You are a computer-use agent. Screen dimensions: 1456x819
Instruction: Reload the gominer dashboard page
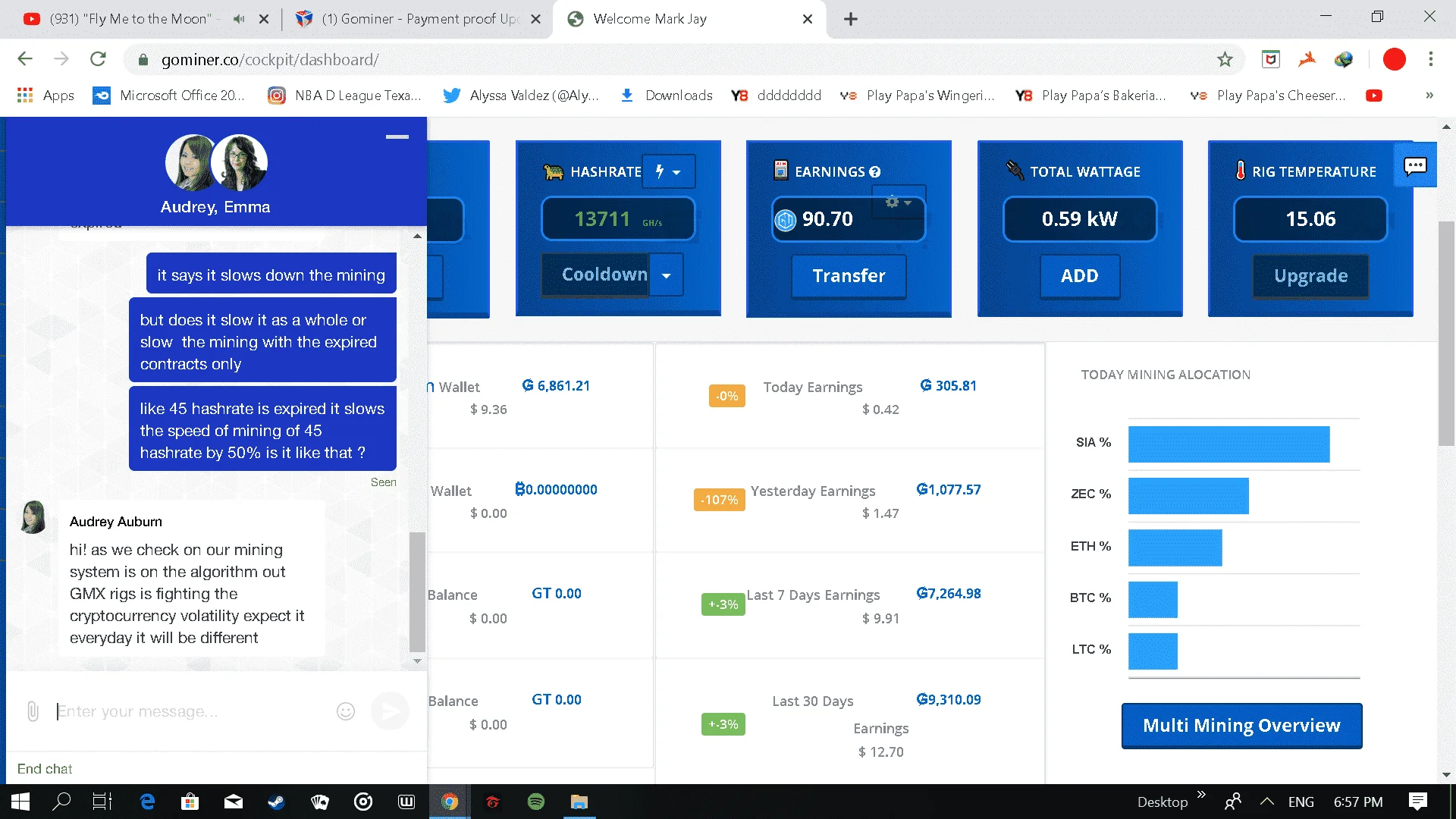[x=98, y=59]
